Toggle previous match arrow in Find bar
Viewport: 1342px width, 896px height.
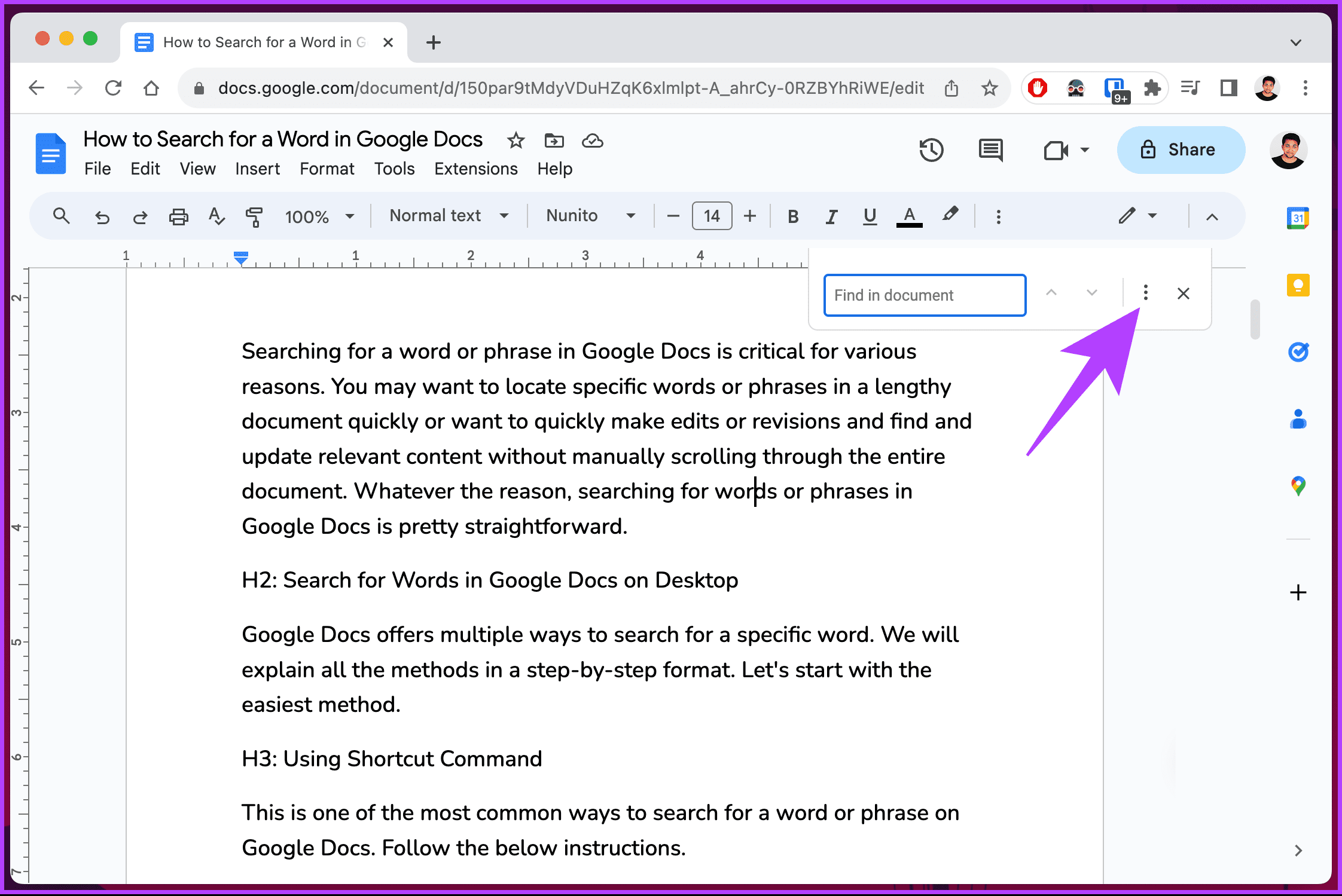point(1051,294)
